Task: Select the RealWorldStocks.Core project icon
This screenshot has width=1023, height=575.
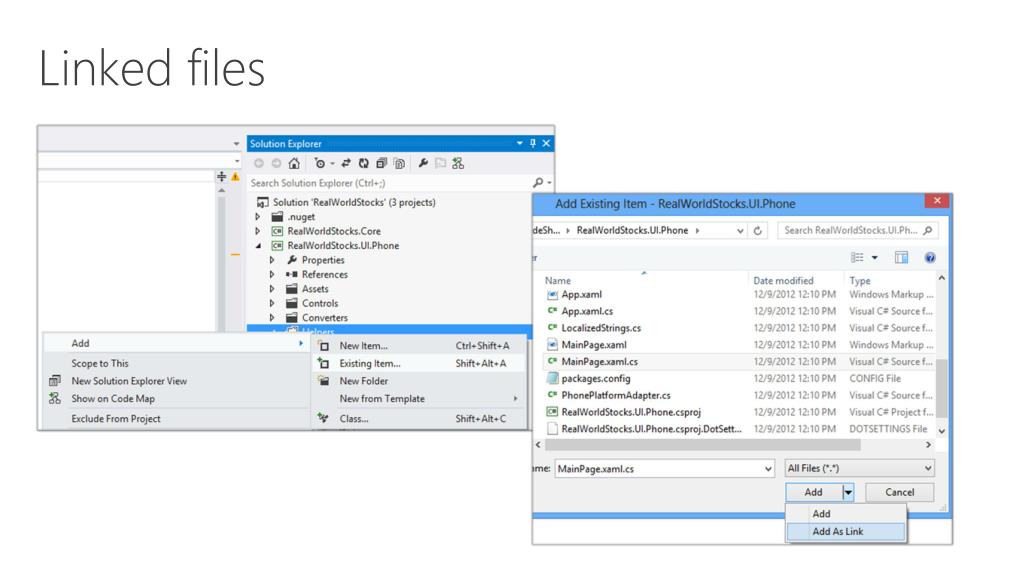Action: point(277,231)
